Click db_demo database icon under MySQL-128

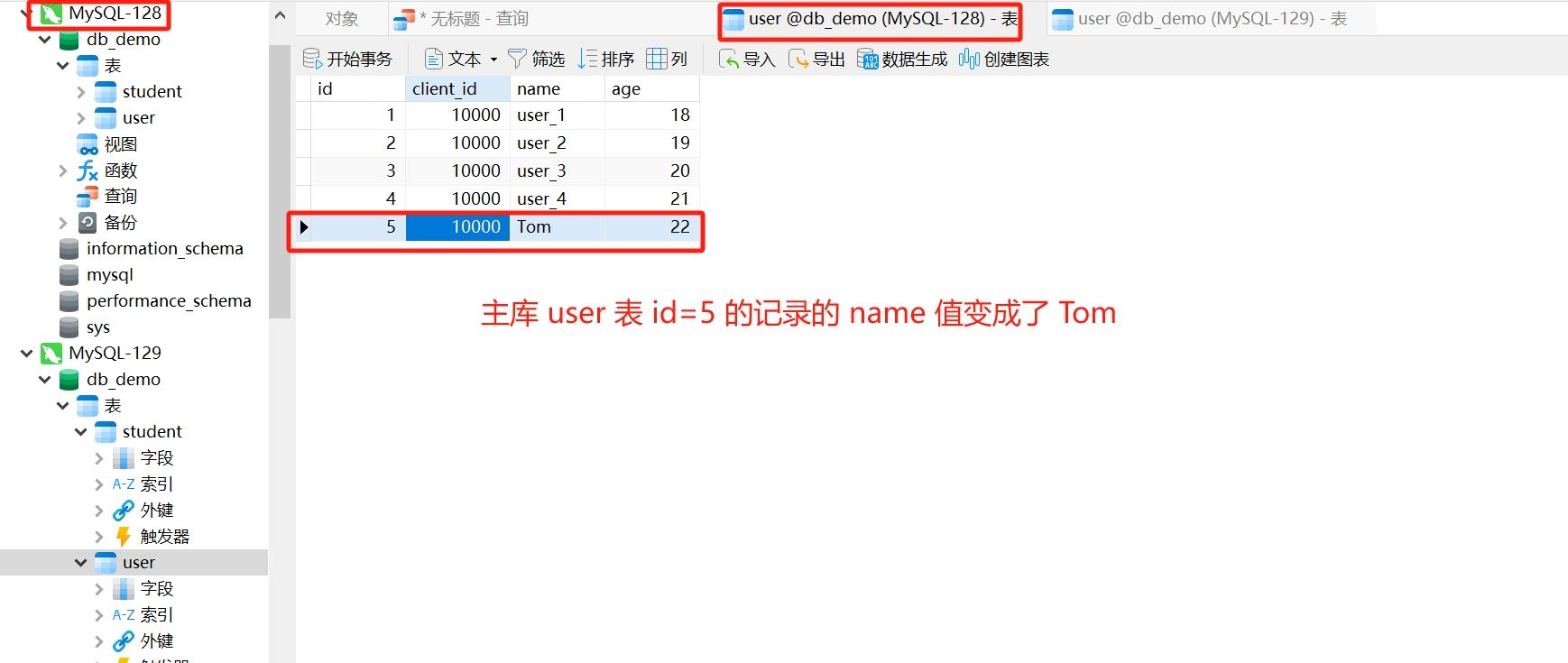coord(69,40)
